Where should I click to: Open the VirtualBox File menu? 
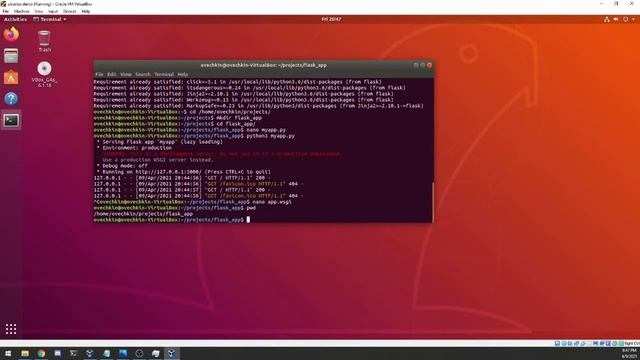point(6,11)
